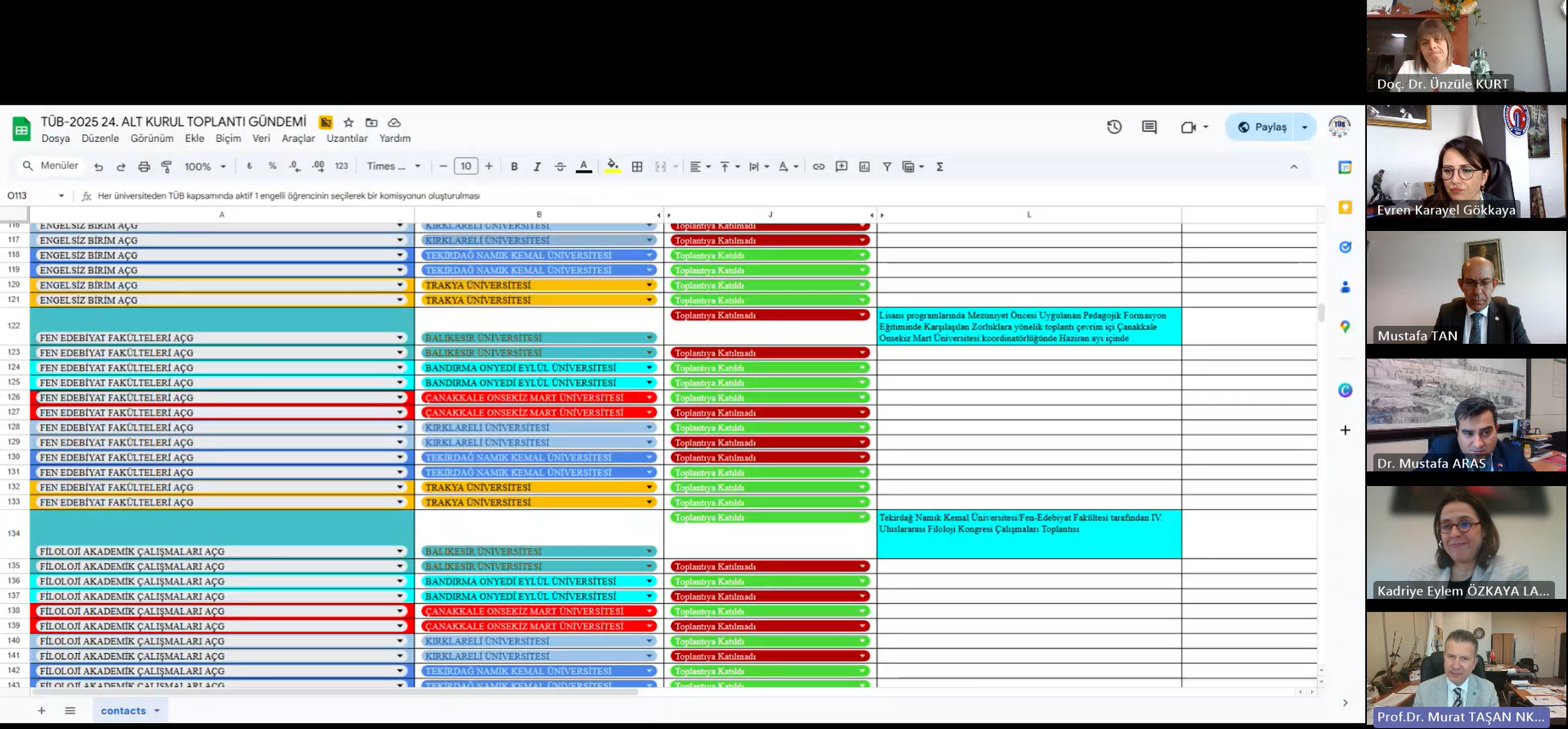Star this spreadsheet document

pos(348,122)
